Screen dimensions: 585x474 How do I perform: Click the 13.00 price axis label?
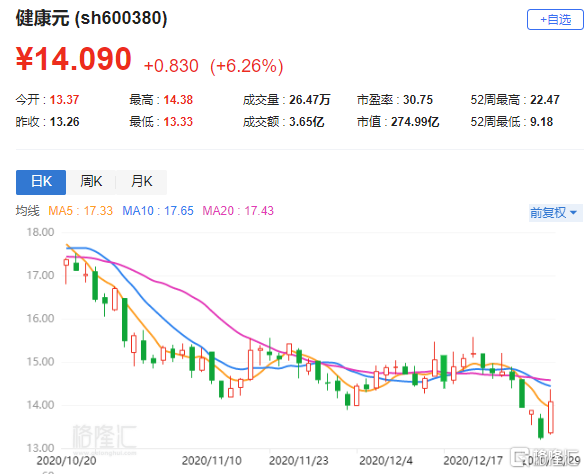click(x=40, y=448)
